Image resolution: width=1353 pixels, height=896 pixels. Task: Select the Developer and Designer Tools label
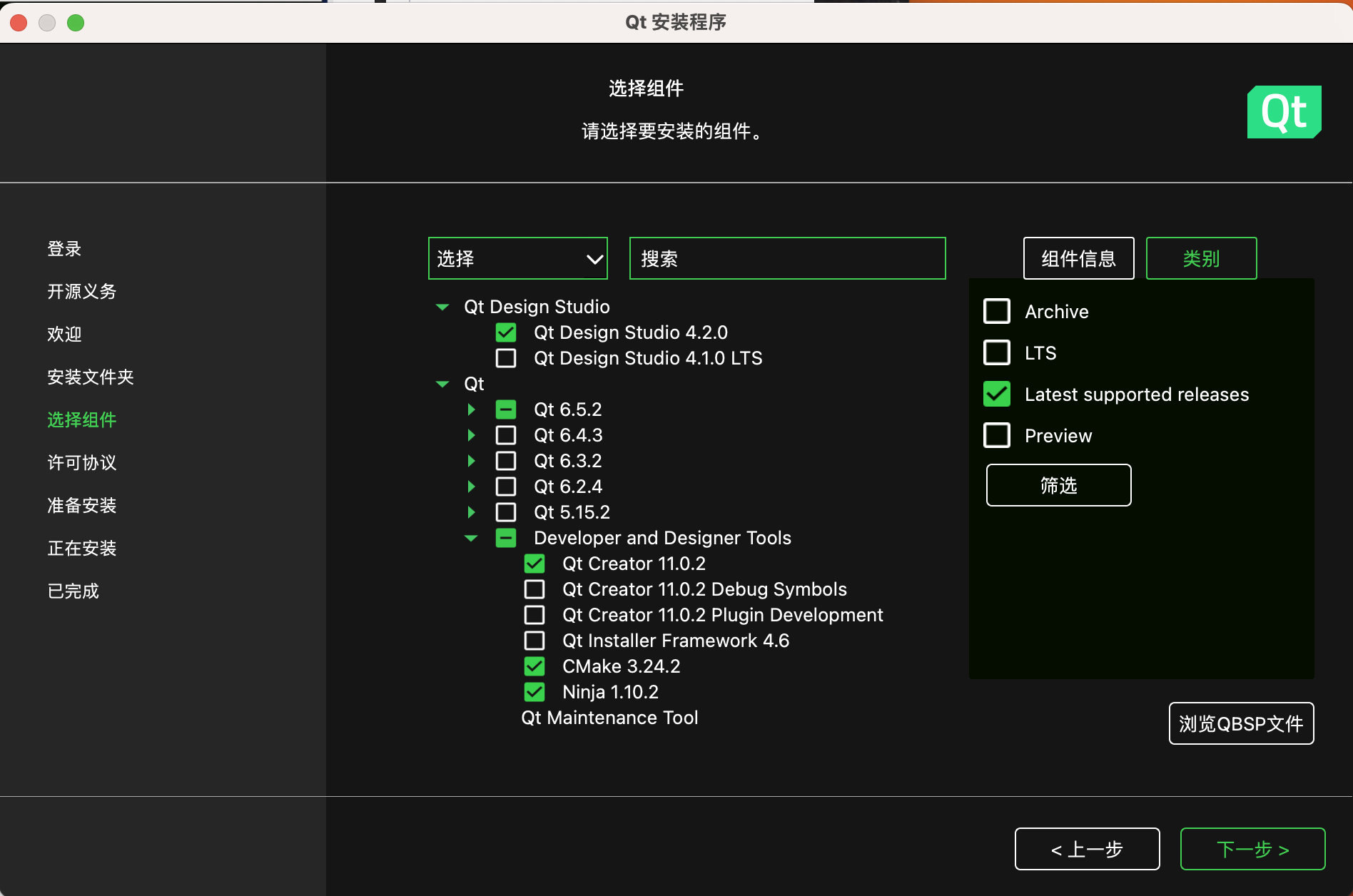click(662, 538)
